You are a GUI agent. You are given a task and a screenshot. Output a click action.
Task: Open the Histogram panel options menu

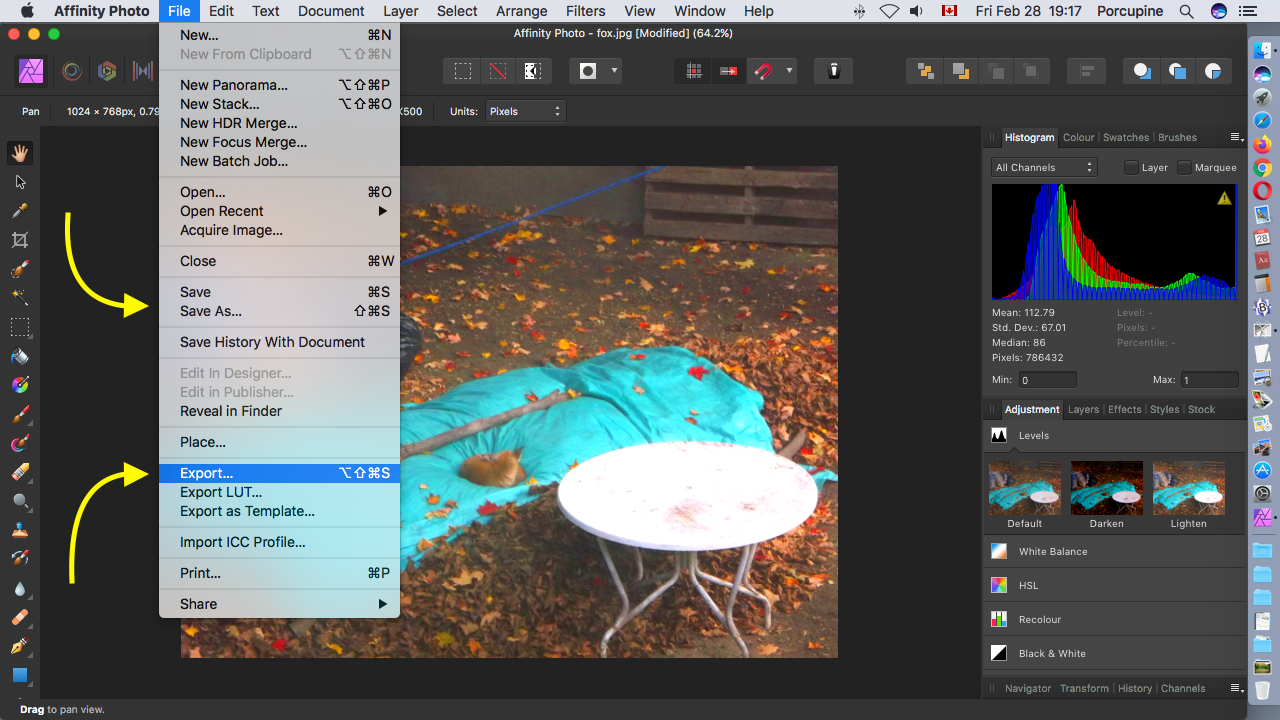click(x=1236, y=137)
